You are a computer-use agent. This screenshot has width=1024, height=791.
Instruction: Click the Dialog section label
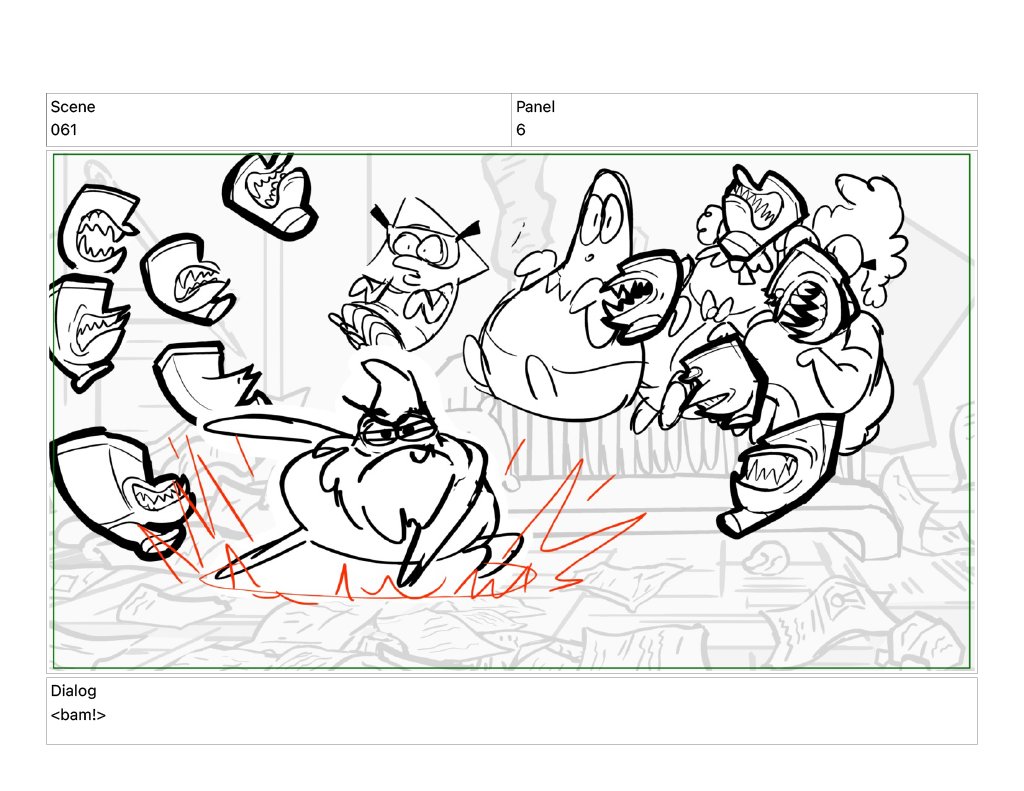pyautogui.click(x=73, y=691)
